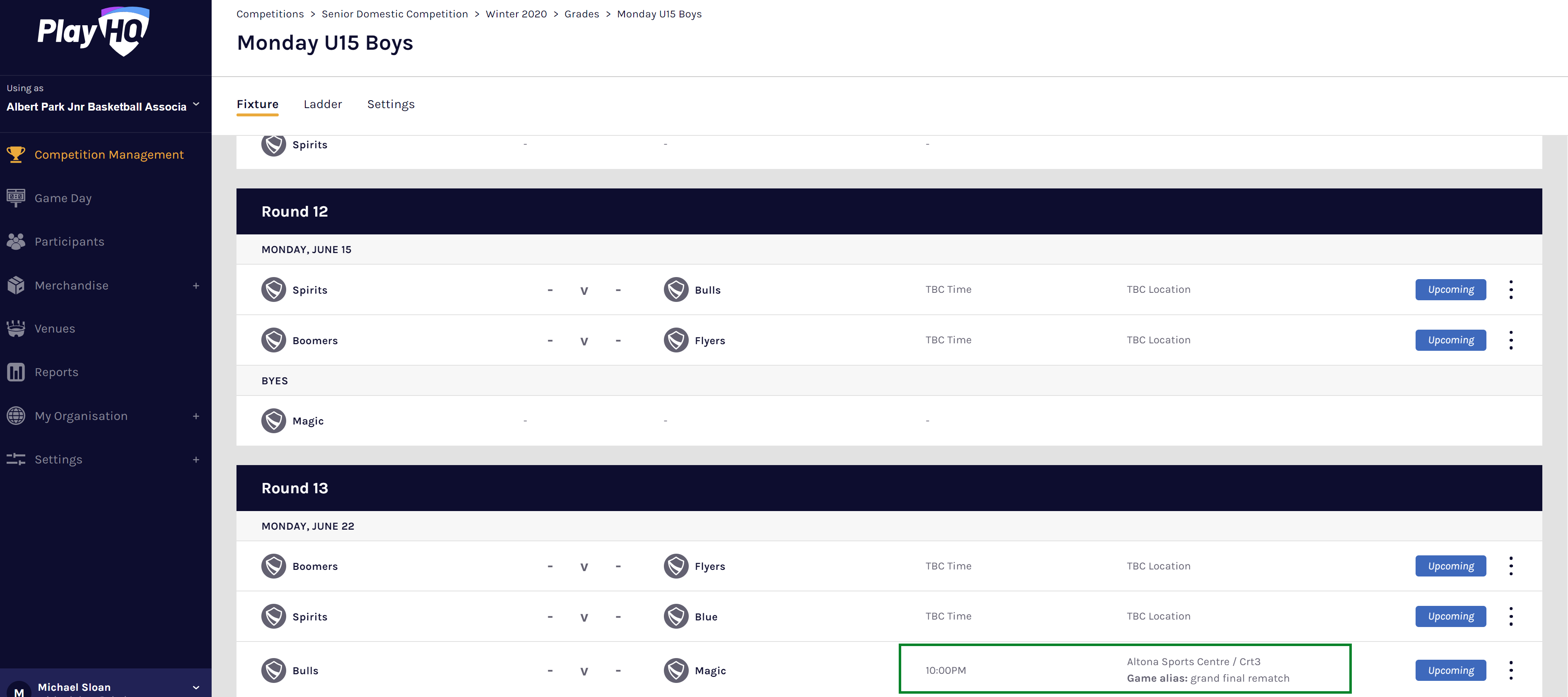Open options menu for Bulls v Magic game
This screenshot has width=1568, height=697.
tap(1510, 670)
